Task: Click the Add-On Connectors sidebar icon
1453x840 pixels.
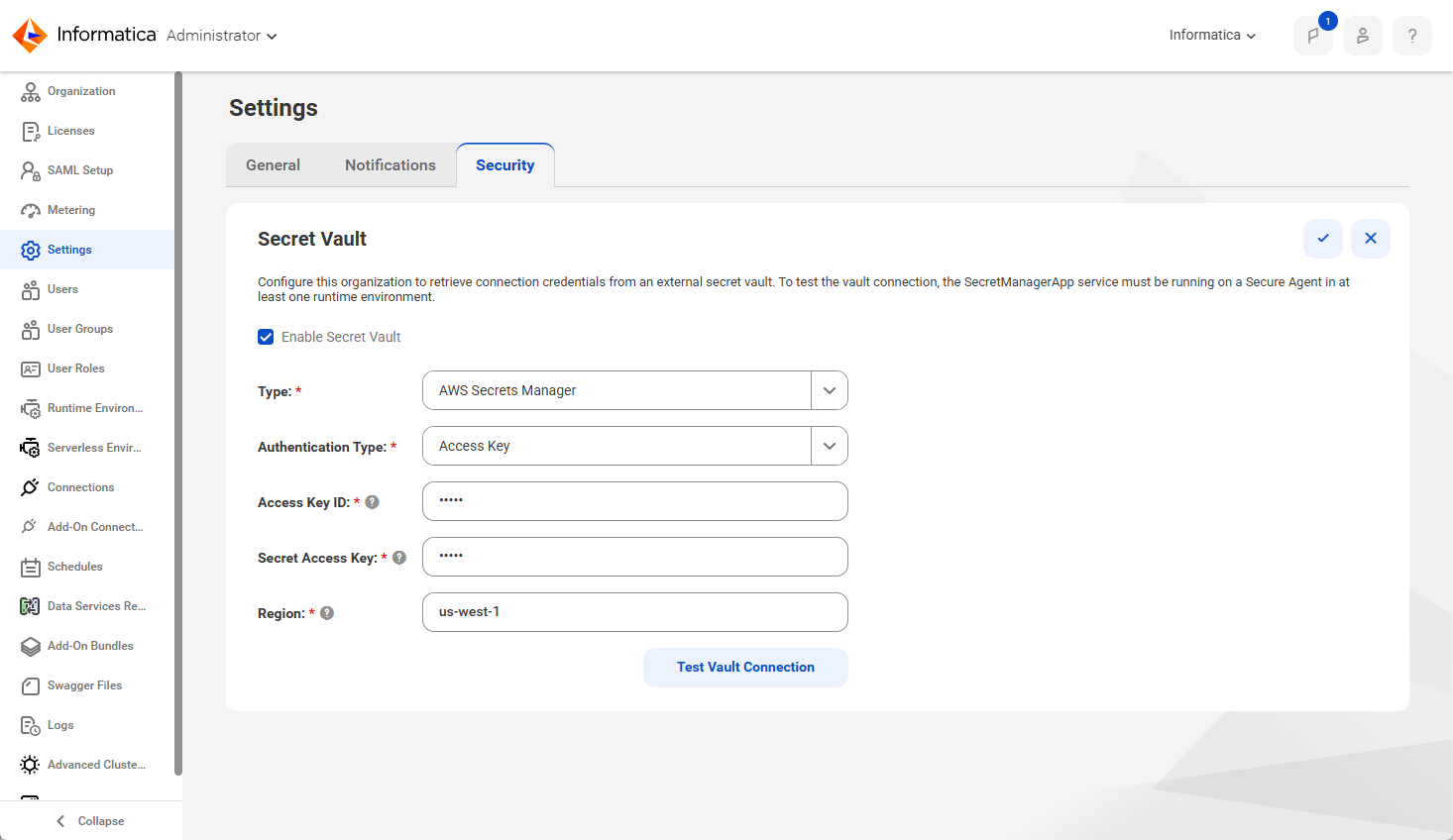Action: (x=31, y=527)
